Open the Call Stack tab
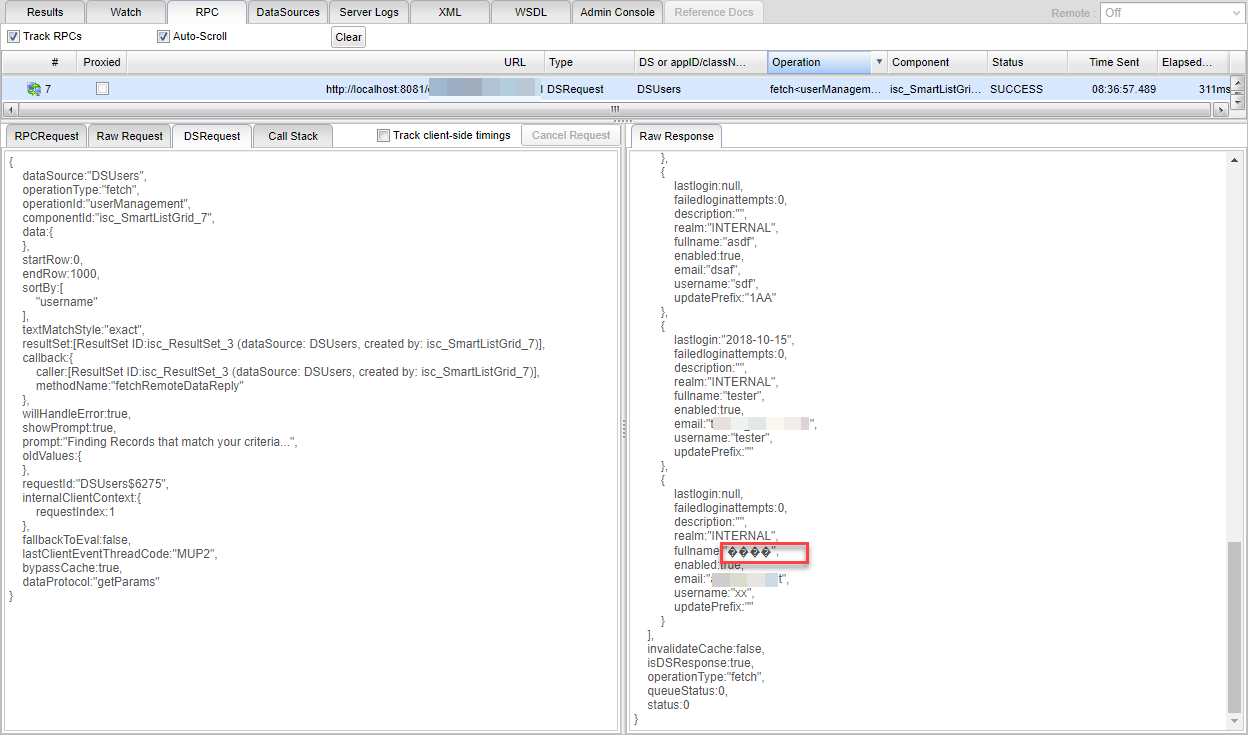The width and height of the screenshot is (1248, 735). pos(292,136)
